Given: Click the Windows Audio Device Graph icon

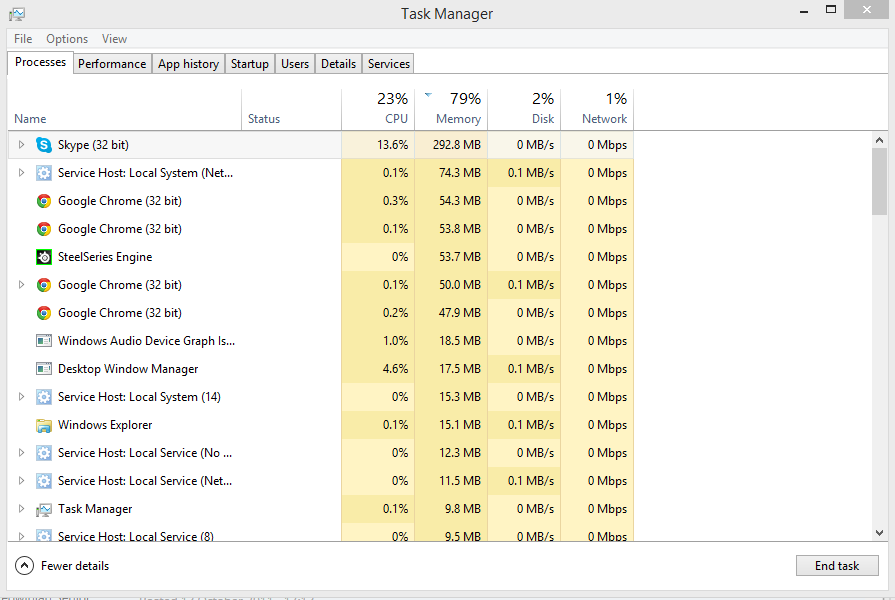Looking at the screenshot, I should click(x=44, y=341).
